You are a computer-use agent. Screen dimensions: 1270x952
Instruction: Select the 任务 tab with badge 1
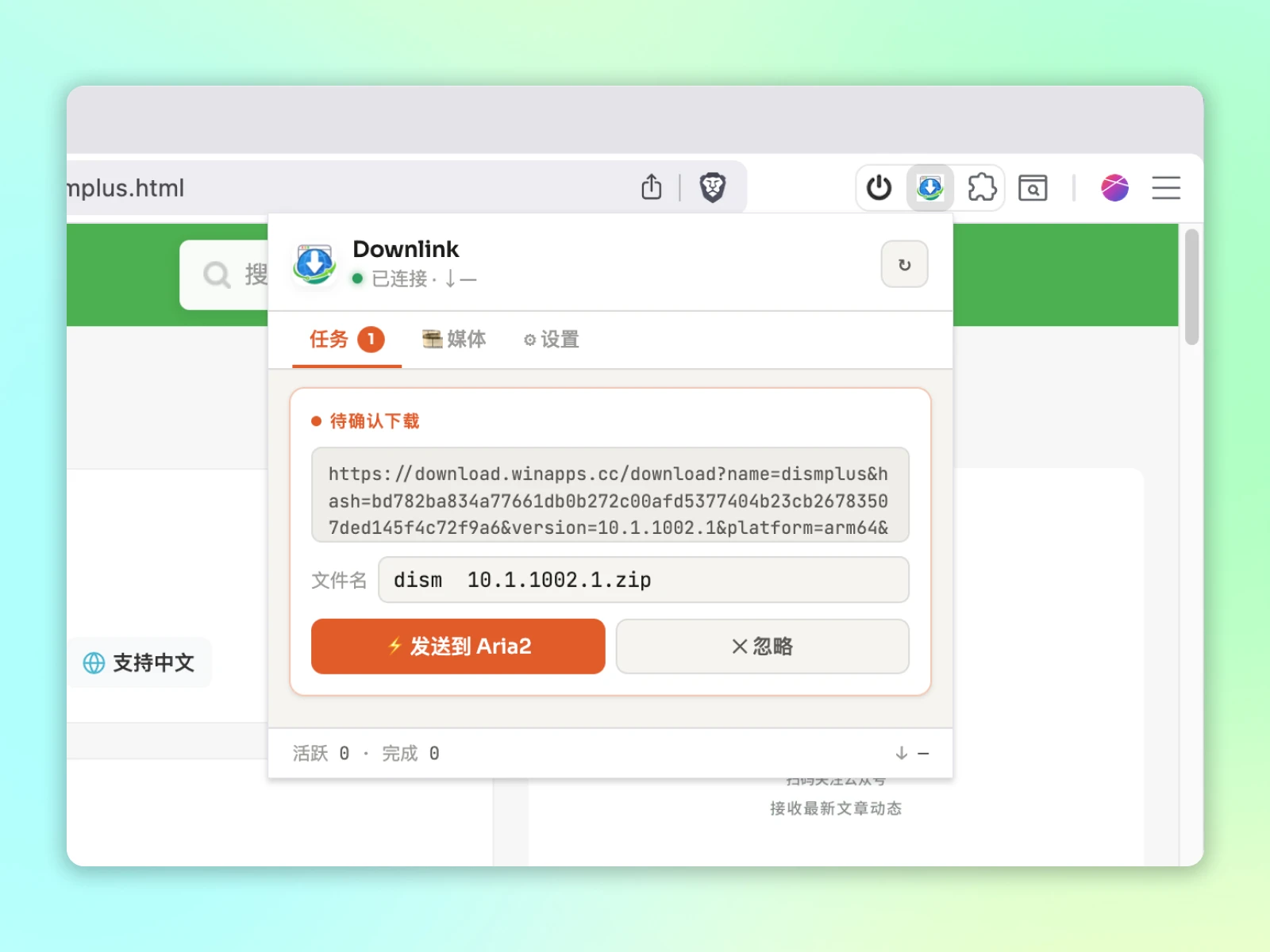tap(344, 340)
